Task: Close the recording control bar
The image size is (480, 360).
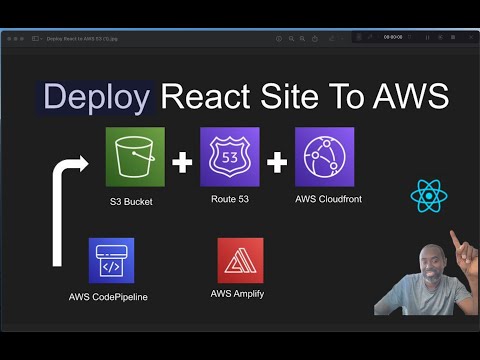Action: click(x=471, y=37)
